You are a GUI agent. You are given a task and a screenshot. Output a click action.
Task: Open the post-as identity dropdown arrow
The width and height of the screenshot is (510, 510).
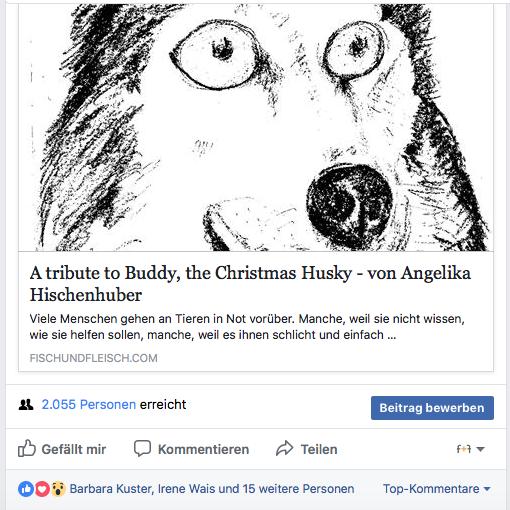480,449
